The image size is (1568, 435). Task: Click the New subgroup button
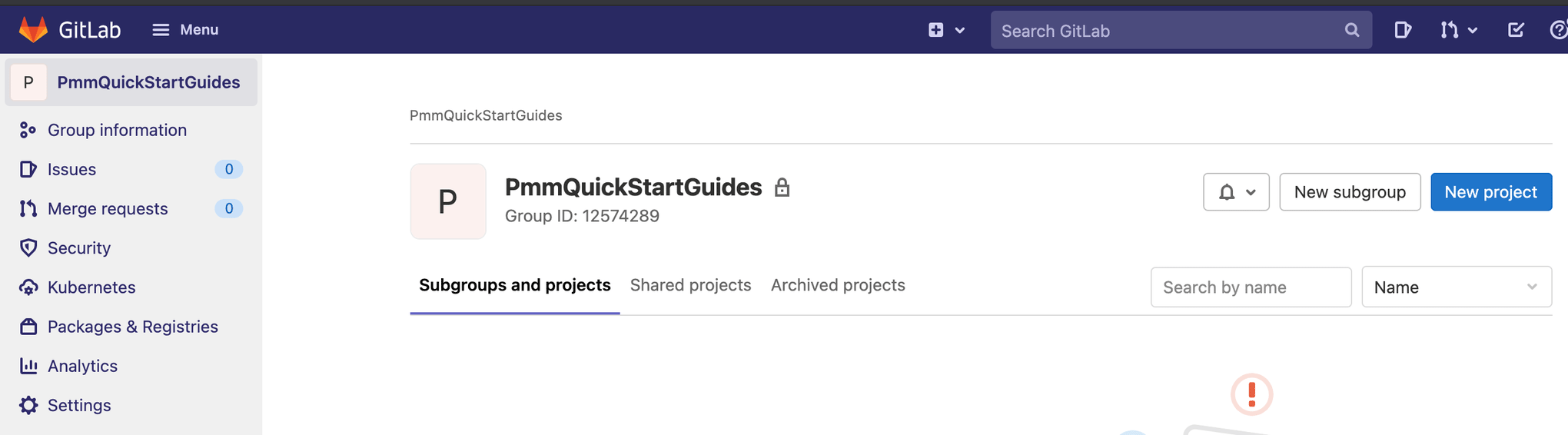coord(1350,192)
